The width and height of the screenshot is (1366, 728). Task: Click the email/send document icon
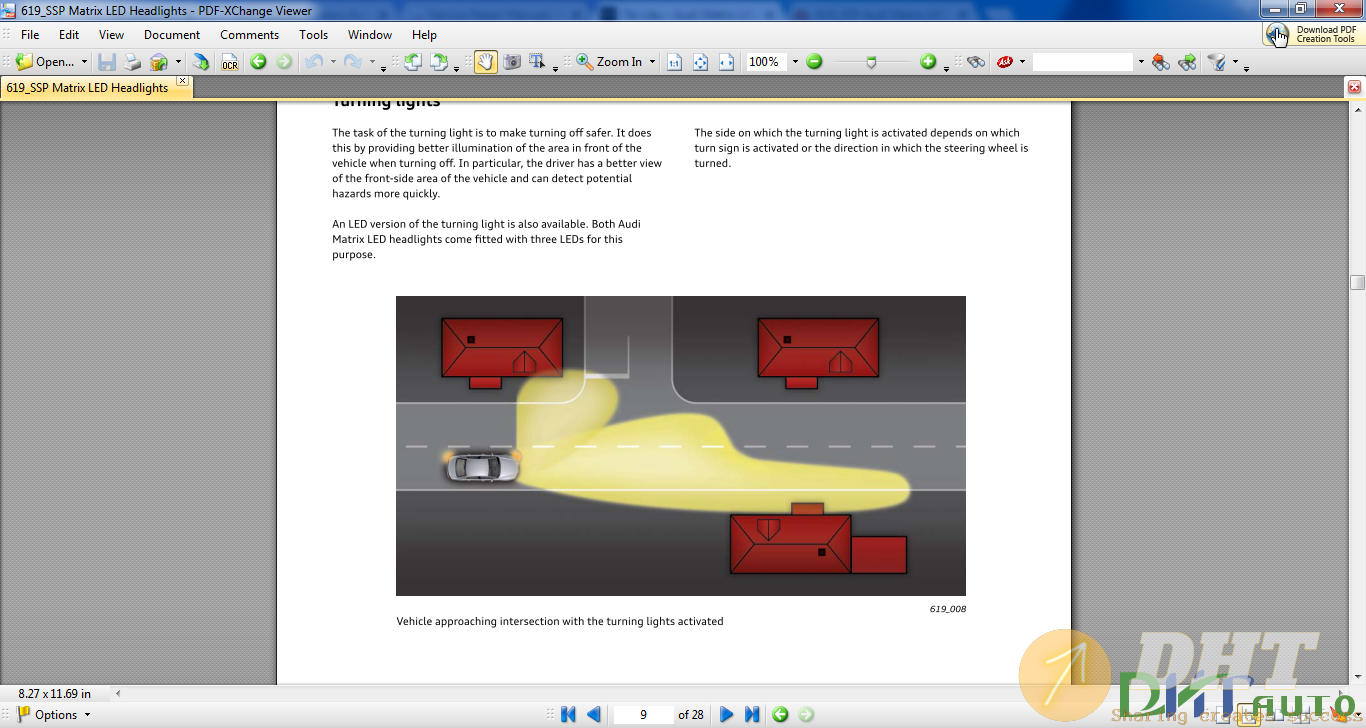coord(159,62)
